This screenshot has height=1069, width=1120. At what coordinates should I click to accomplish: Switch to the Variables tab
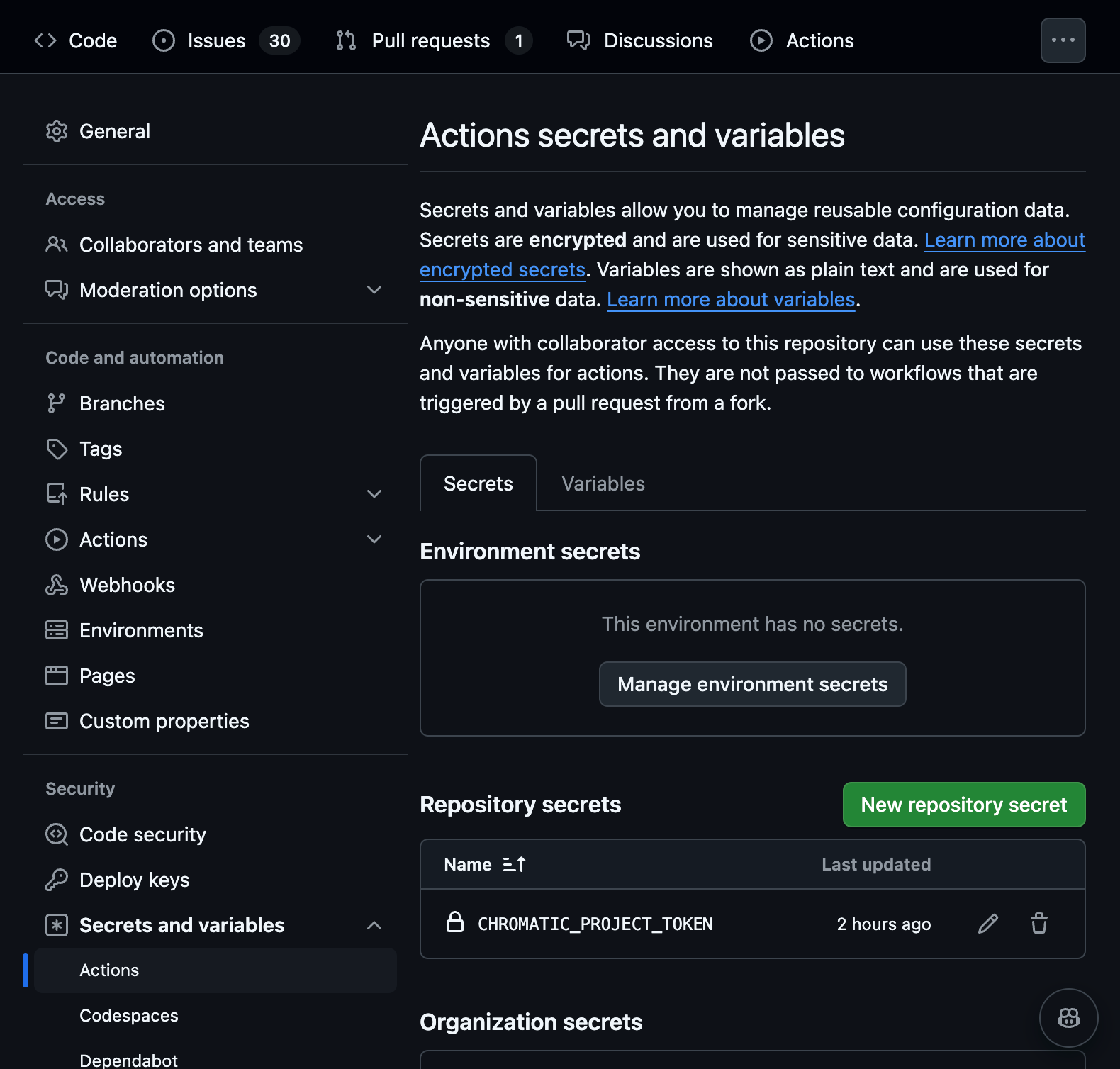[603, 483]
